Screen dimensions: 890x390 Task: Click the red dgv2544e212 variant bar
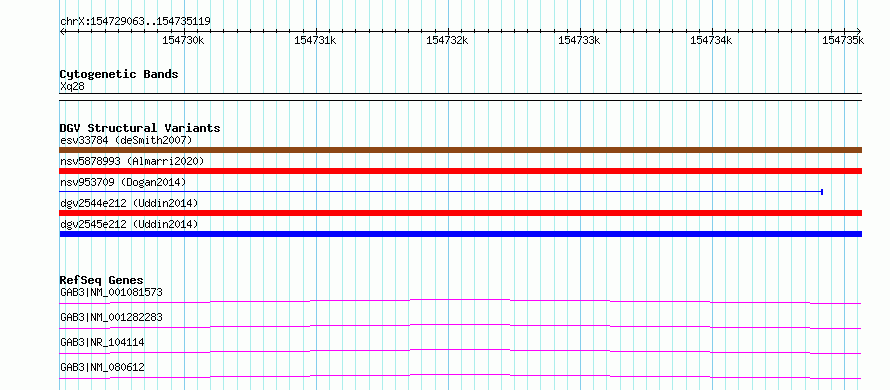tap(460, 213)
